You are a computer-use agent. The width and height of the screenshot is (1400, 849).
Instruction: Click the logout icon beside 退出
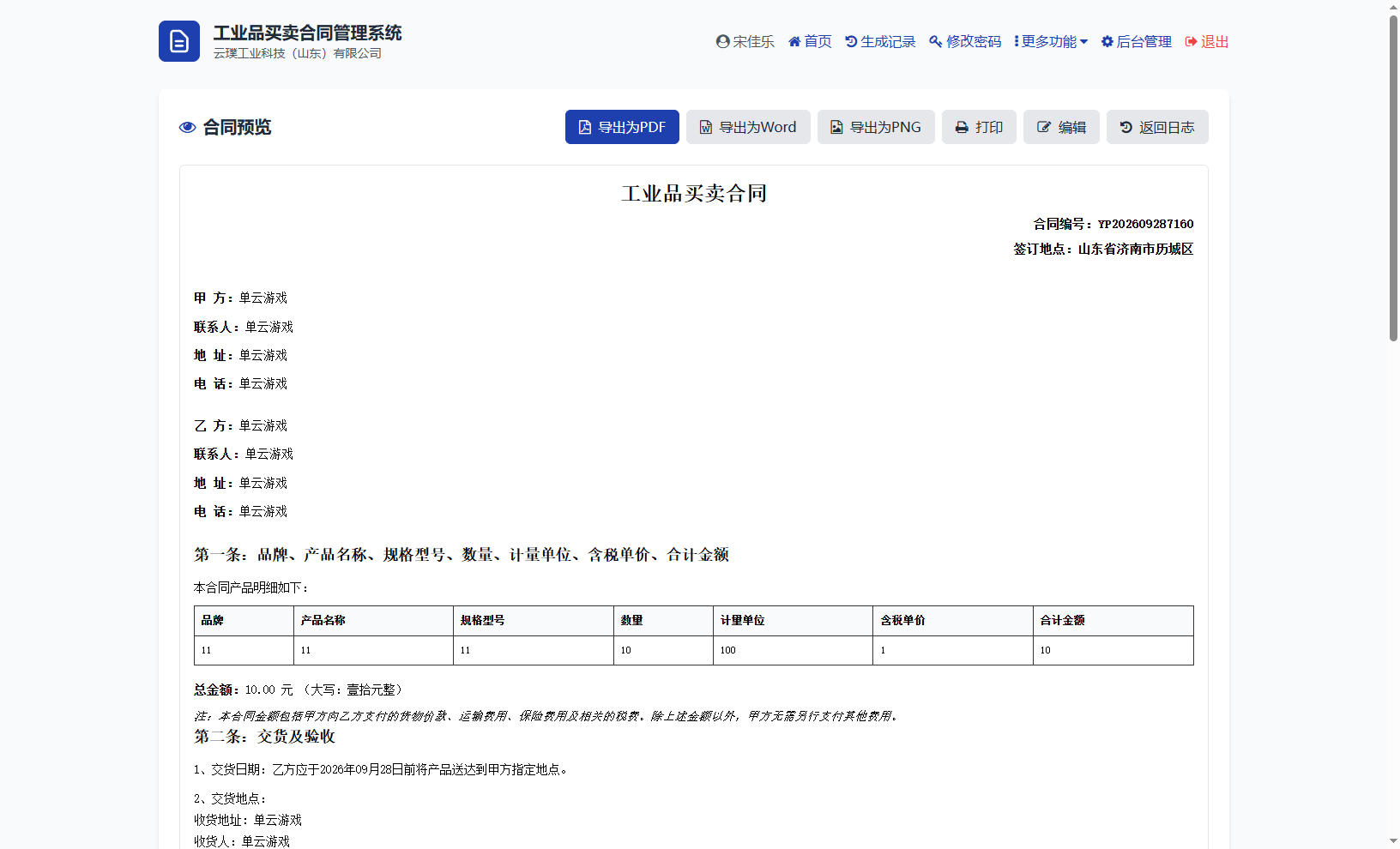(x=1192, y=41)
